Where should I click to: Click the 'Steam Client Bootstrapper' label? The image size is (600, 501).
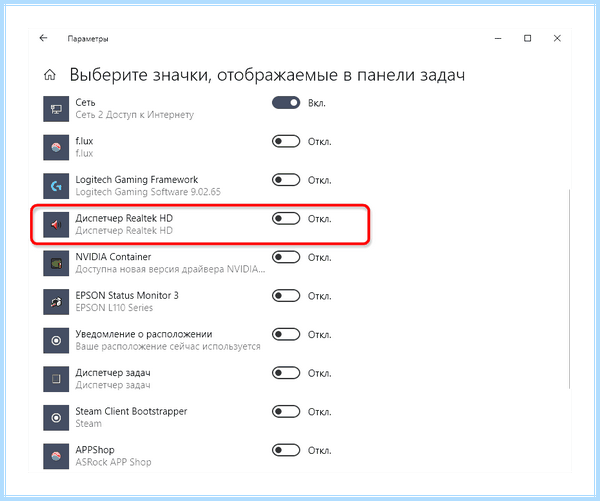click(x=131, y=411)
